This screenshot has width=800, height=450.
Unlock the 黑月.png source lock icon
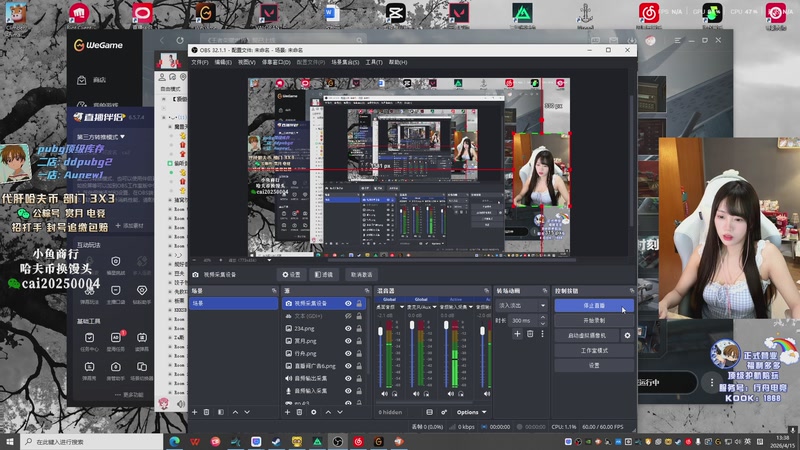tap(359, 341)
